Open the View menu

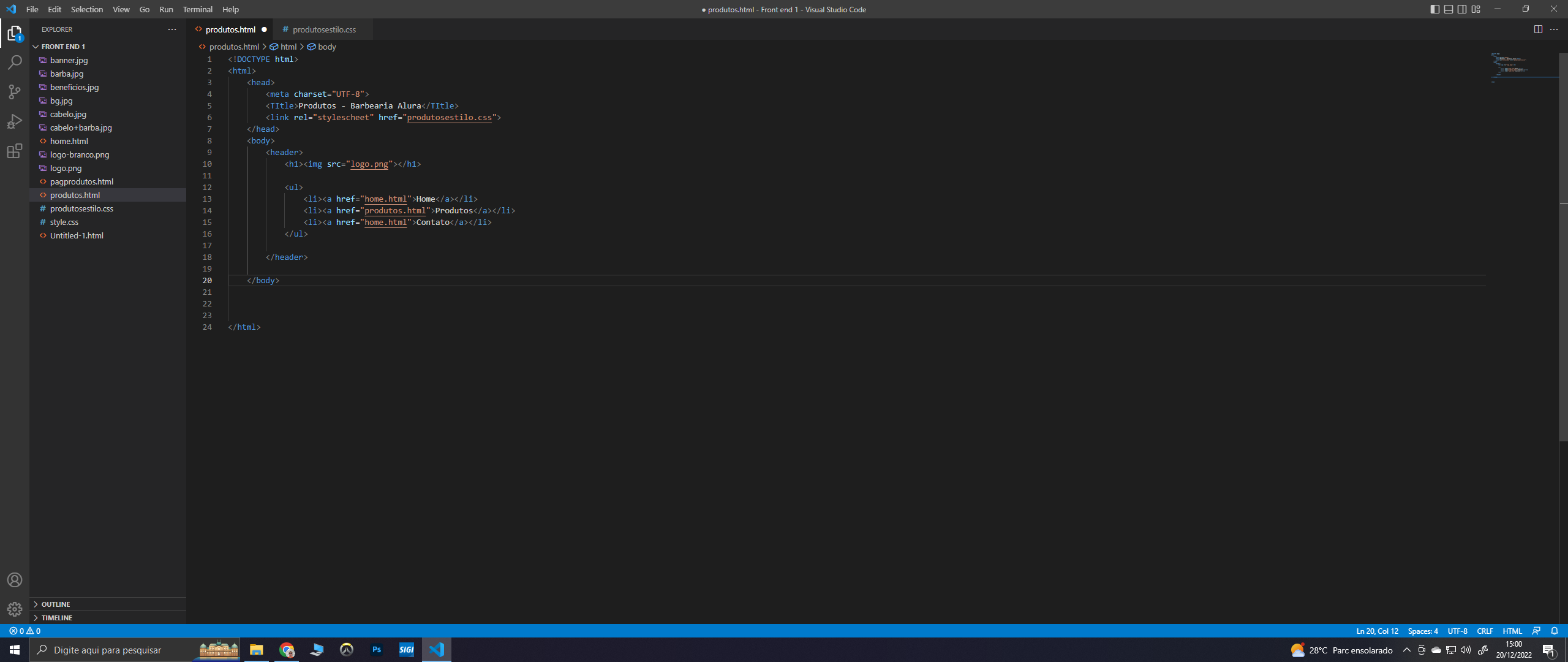coord(121,9)
